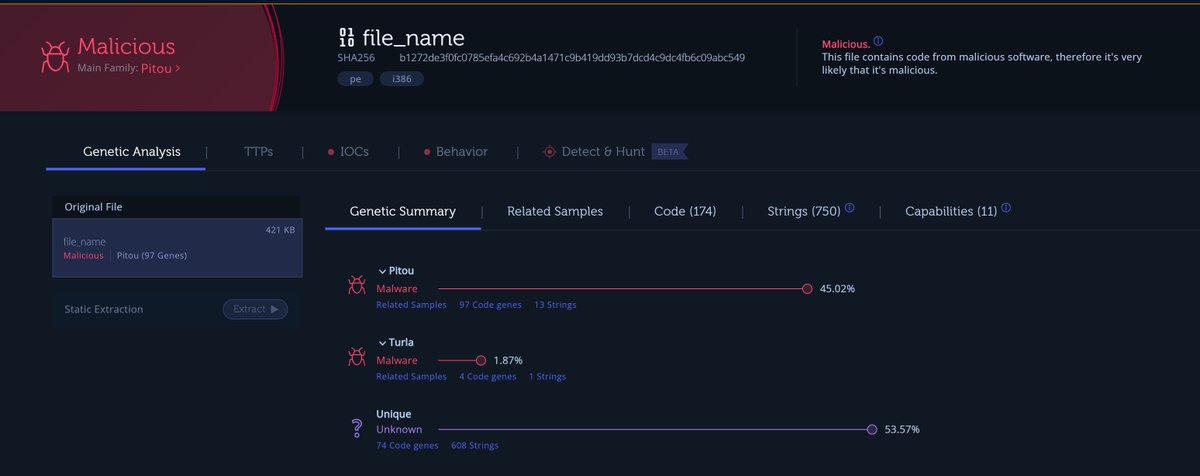Viewport: 1200px width, 476px height.
Task: Open the Code (174) sub-tab
Action: [685, 211]
